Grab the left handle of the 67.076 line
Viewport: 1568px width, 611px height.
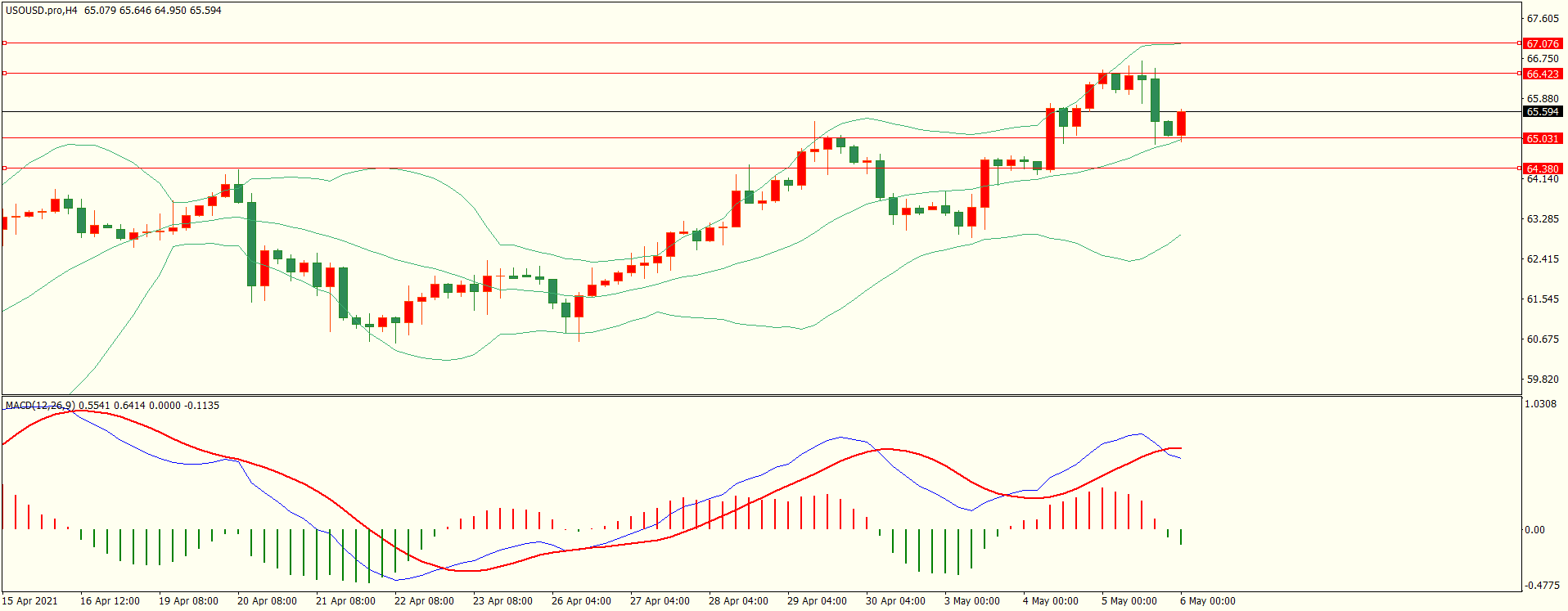pyautogui.click(x=5, y=43)
